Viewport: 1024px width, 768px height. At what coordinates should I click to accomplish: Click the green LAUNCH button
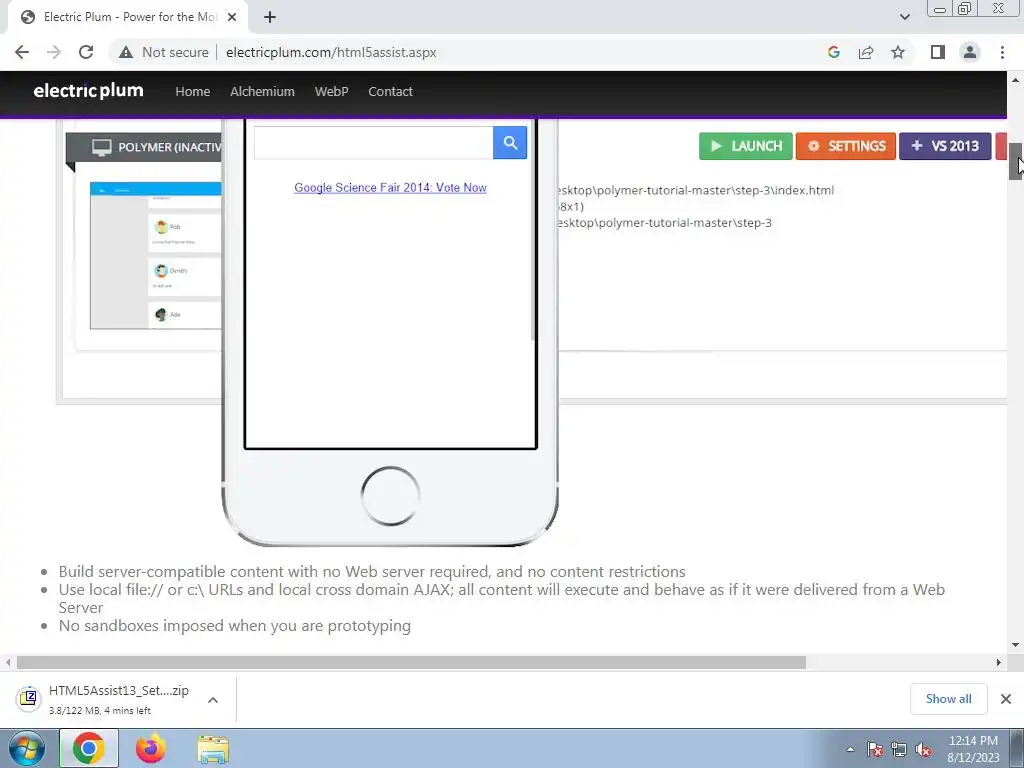coord(746,146)
